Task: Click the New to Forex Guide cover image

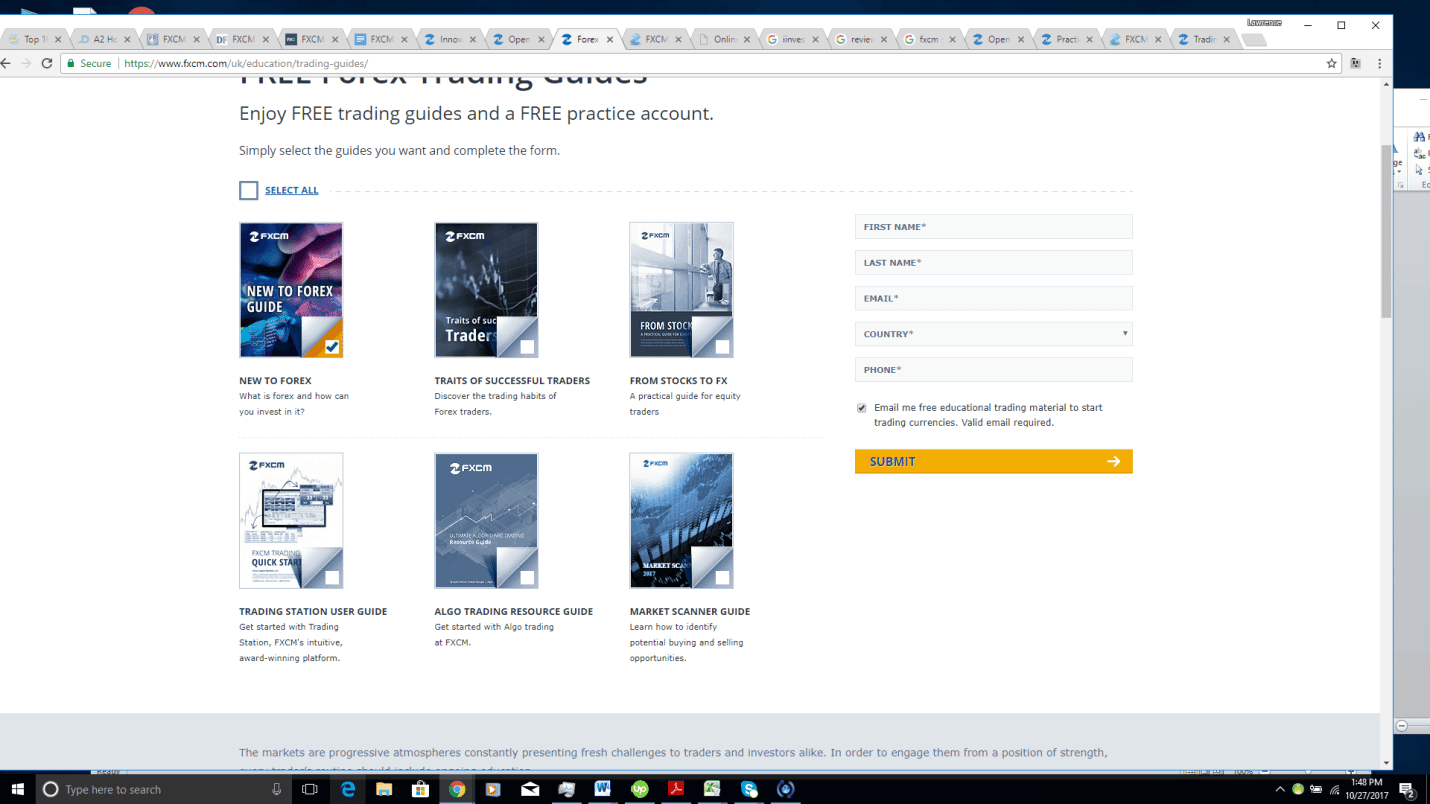Action: click(291, 290)
